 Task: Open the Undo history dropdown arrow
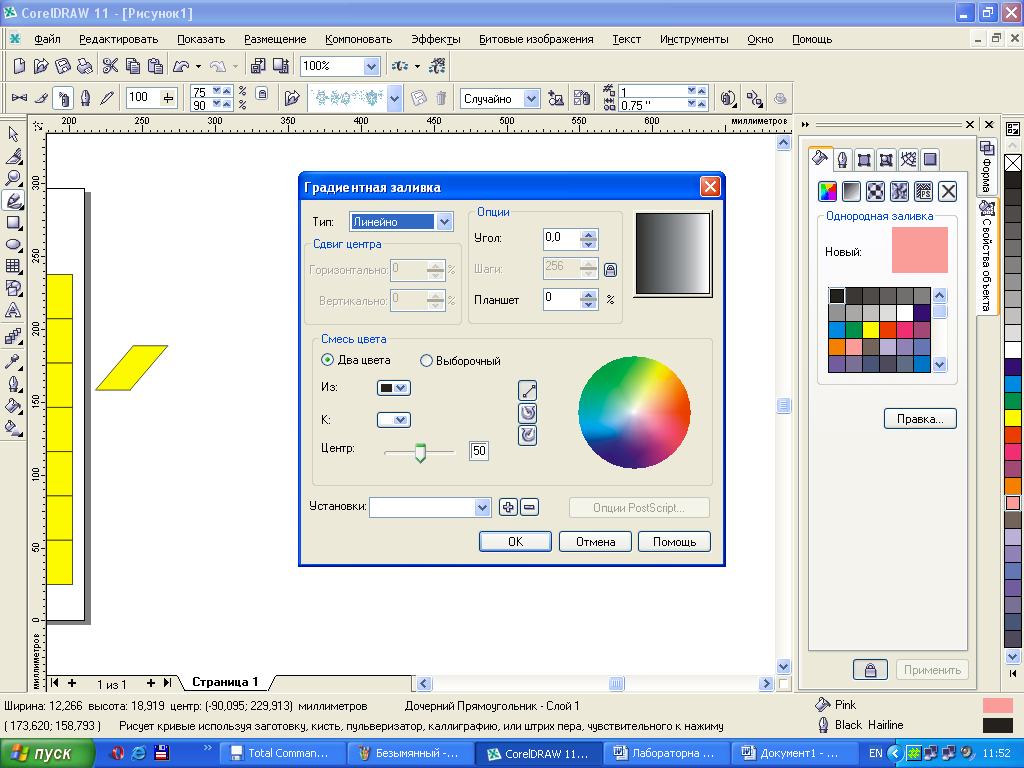click(198, 66)
